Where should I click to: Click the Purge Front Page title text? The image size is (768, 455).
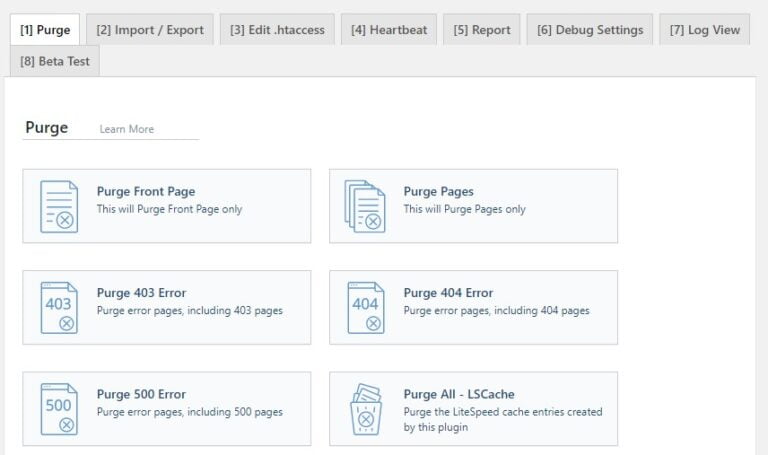[x=146, y=192]
